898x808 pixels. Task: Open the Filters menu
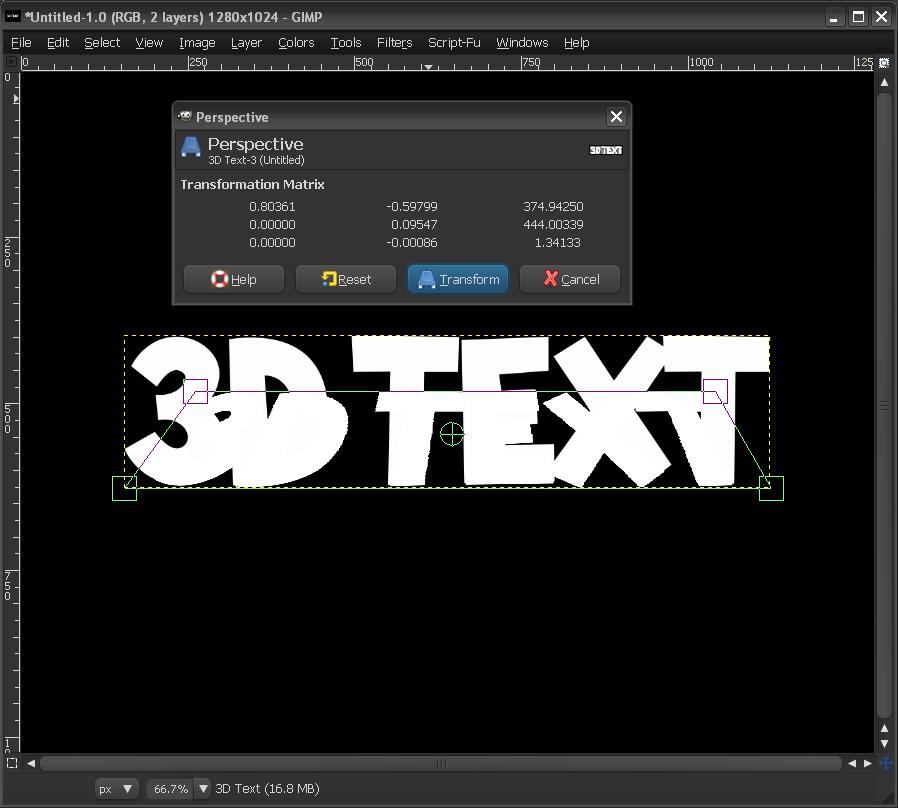394,42
